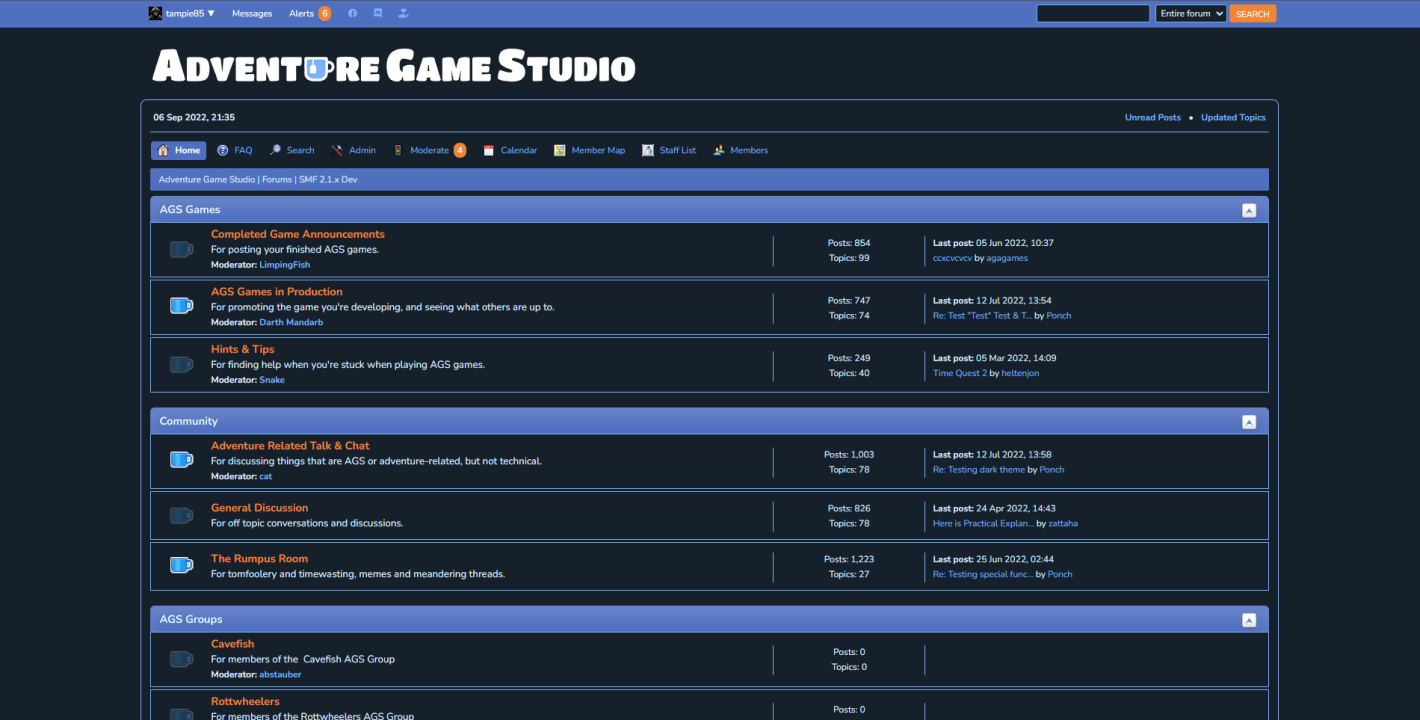Click the Search magnifier icon in menu
The height and width of the screenshot is (720, 1420).
275,150
